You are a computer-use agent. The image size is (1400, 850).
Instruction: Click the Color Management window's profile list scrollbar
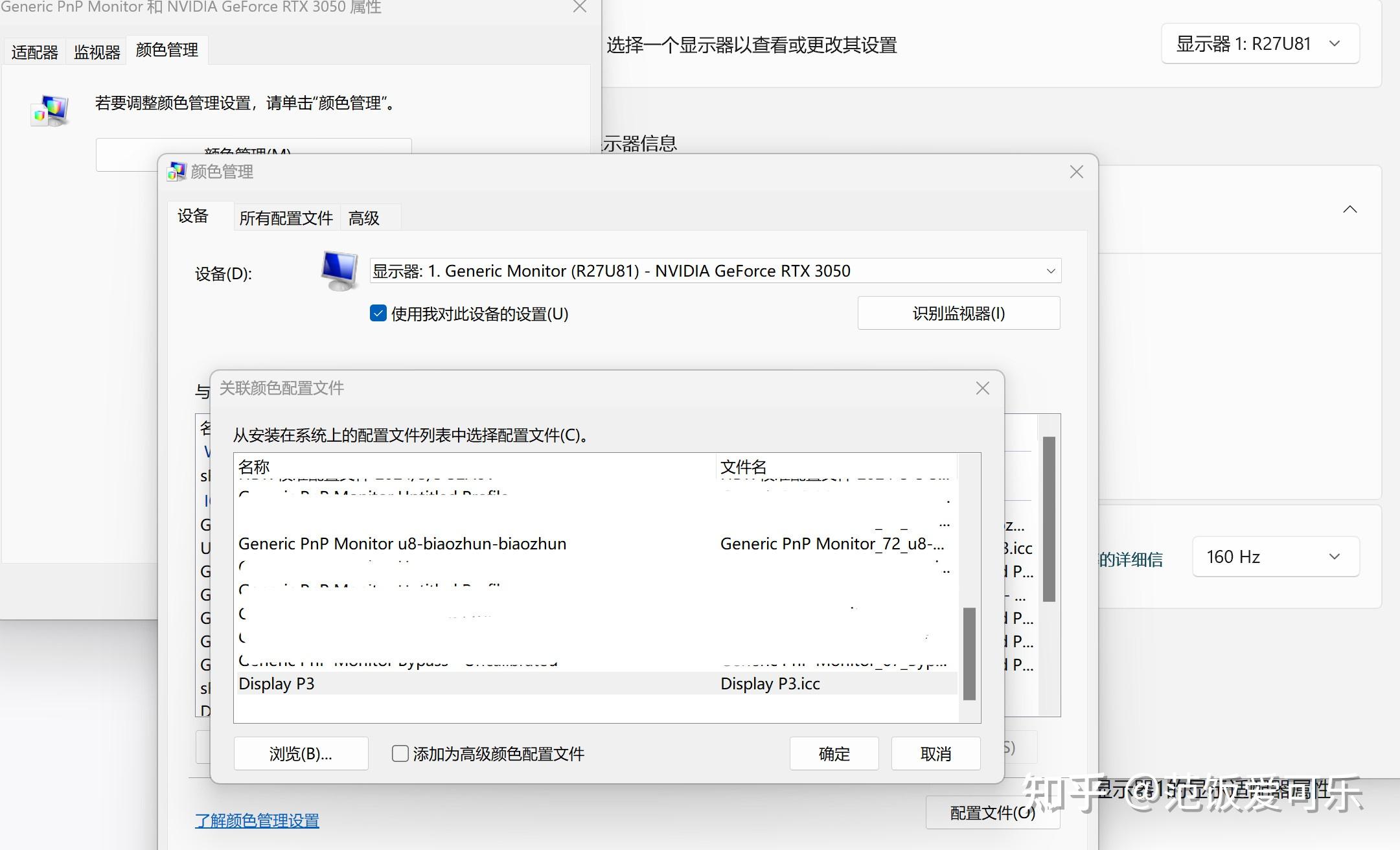pos(1049,518)
